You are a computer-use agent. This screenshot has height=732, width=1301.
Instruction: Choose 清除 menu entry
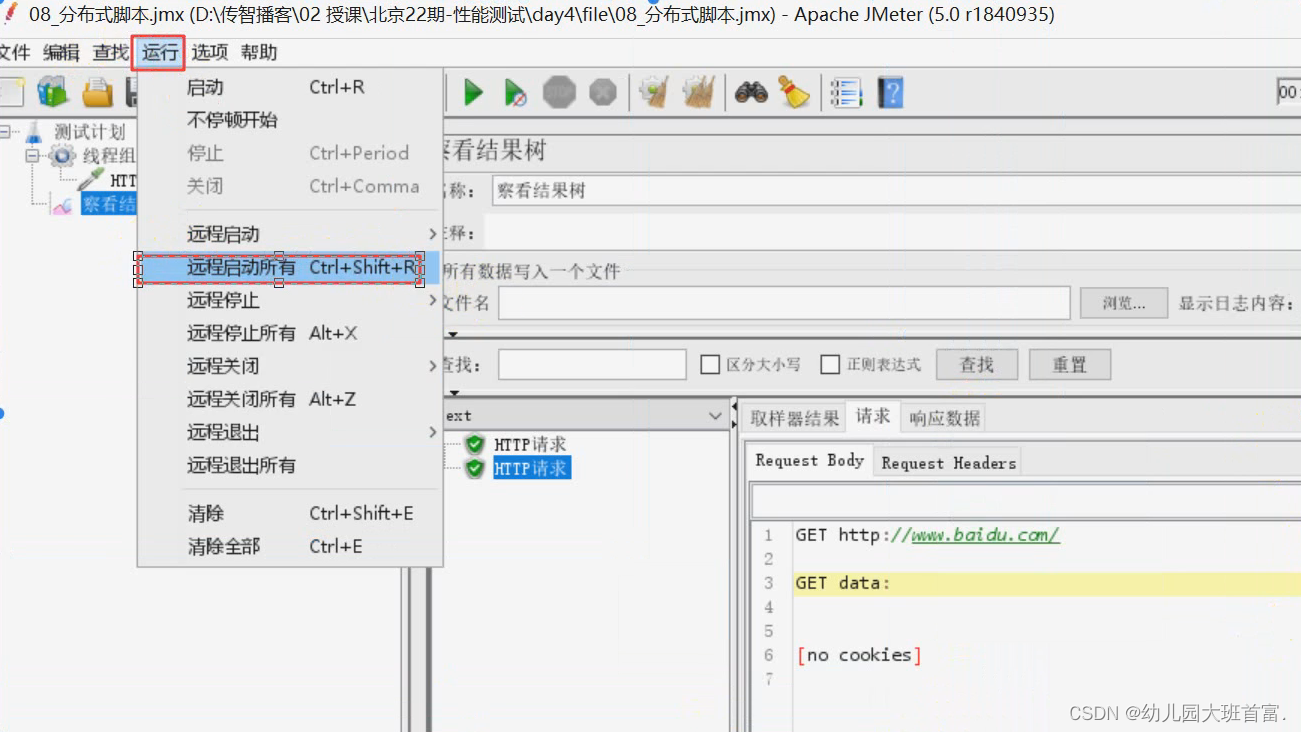(290, 513)
